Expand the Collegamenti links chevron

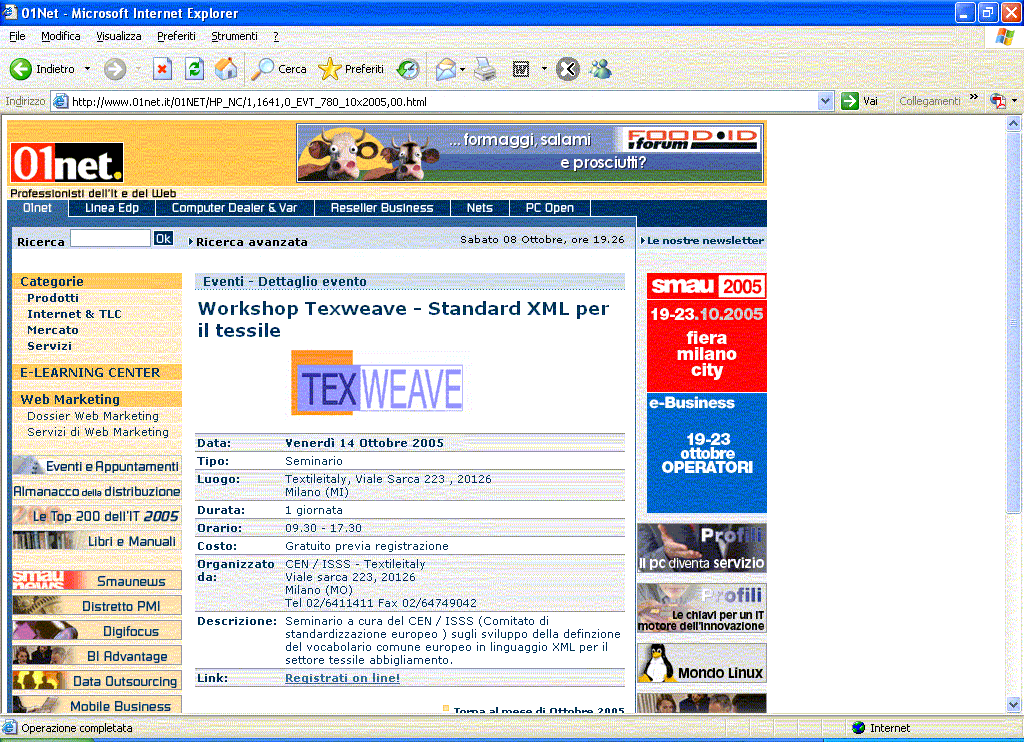[x=974, y=97]
